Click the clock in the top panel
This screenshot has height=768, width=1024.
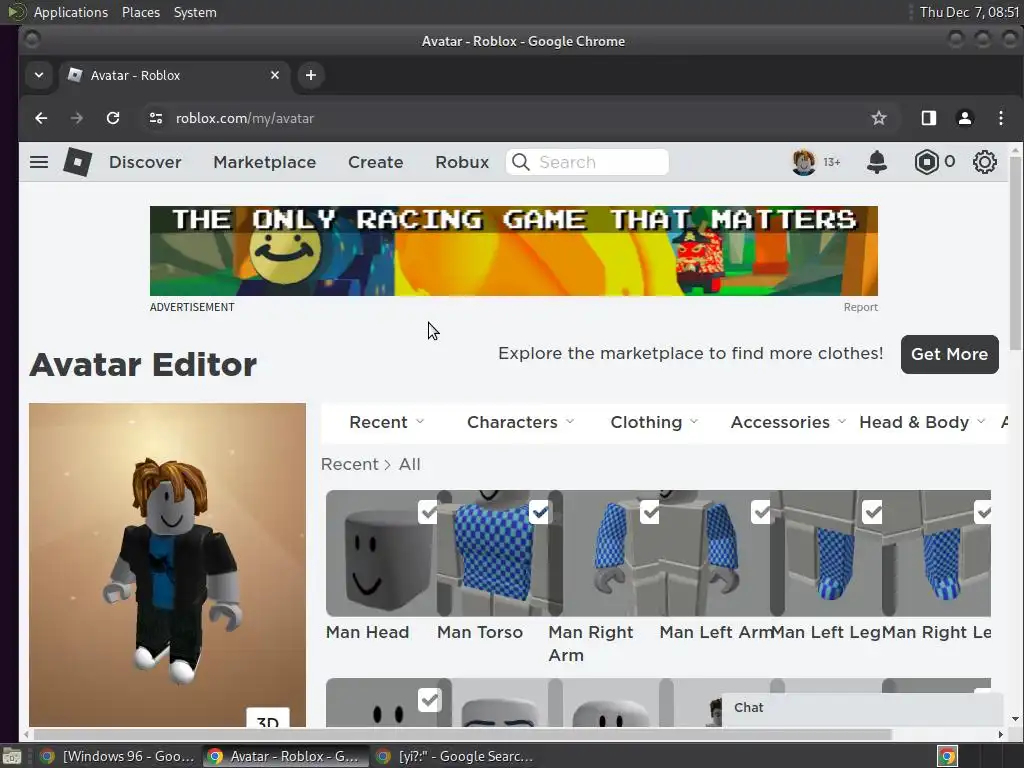click(x=970, y=12)
